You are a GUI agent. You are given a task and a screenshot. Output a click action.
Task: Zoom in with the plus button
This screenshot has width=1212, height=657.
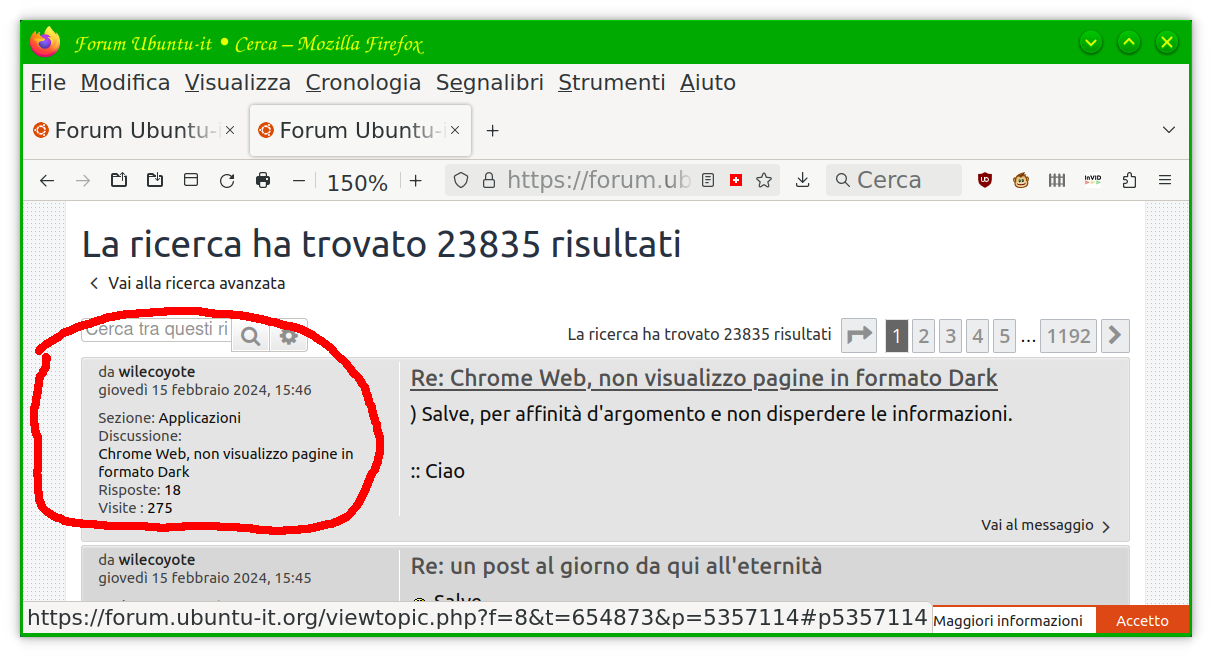point(416,181)
